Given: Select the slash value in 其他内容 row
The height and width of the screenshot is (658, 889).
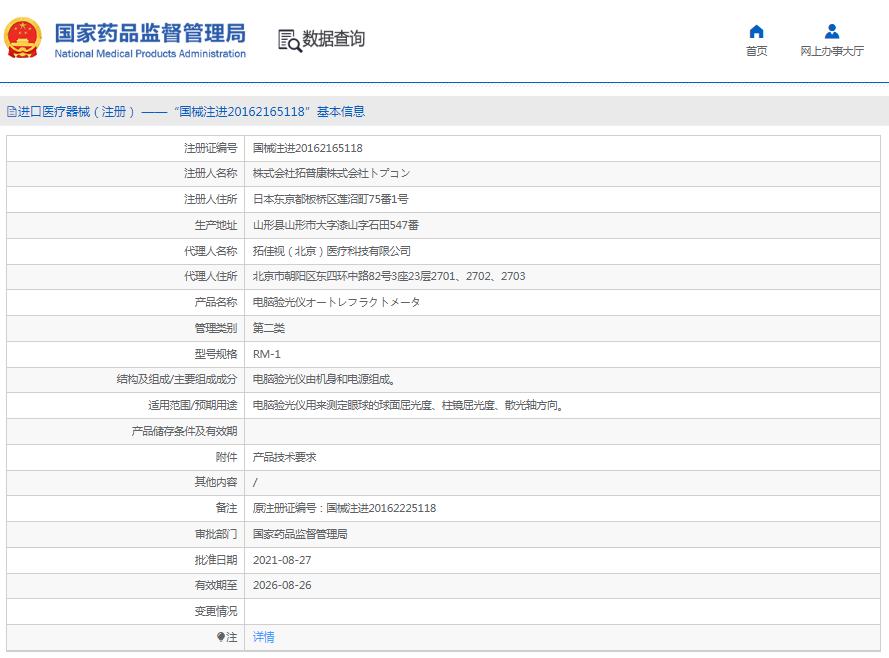Looking at the screenshot, I should coord(255,482).
